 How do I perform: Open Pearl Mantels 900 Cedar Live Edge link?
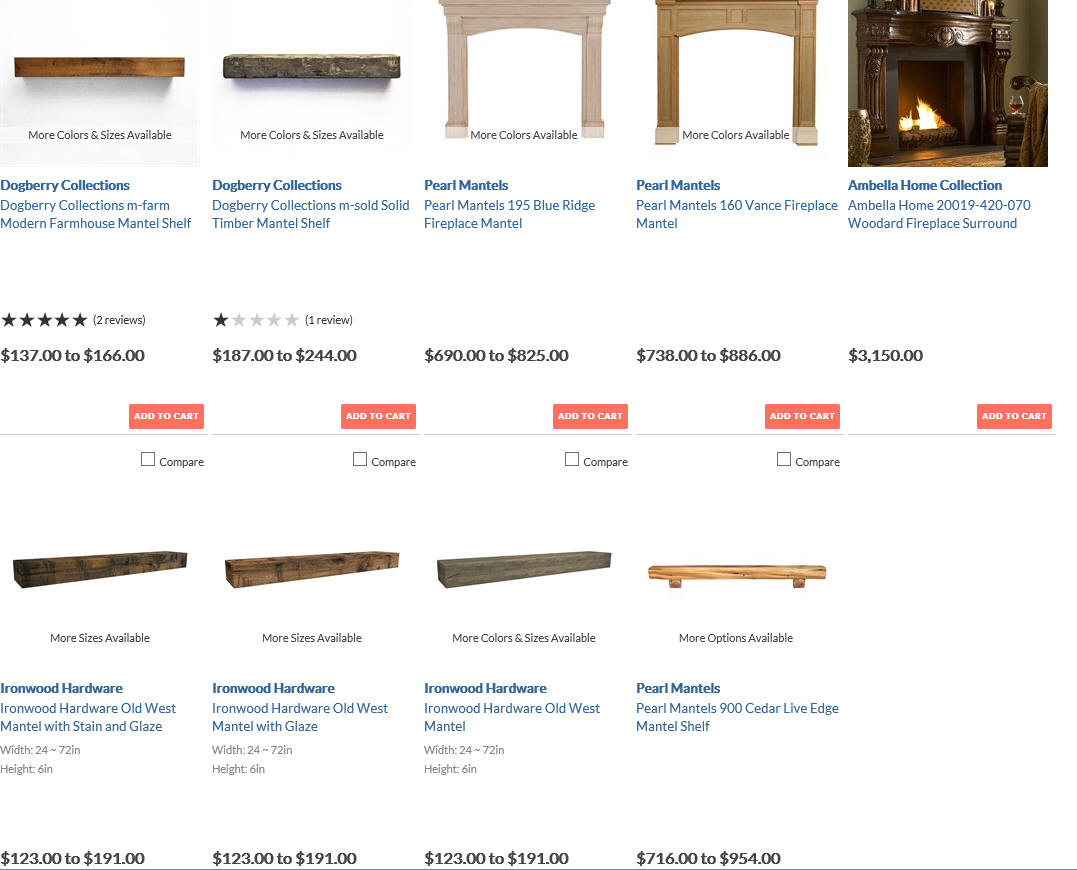pos(737,717)
